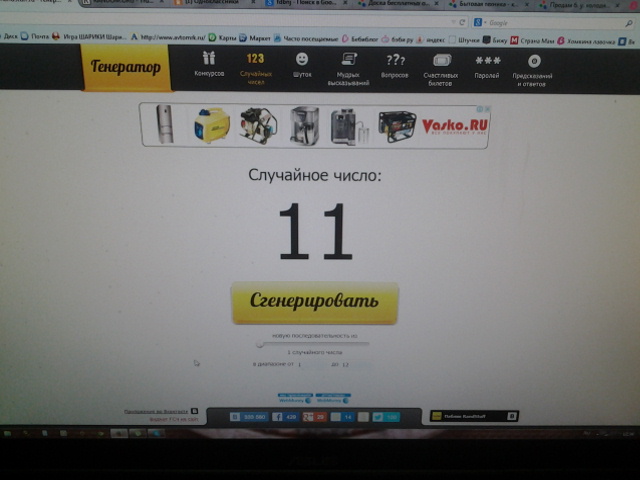This screenshot has width=640, height=480.
Task: Click the VK share counter 335 560
Action: tap(248, 417)
